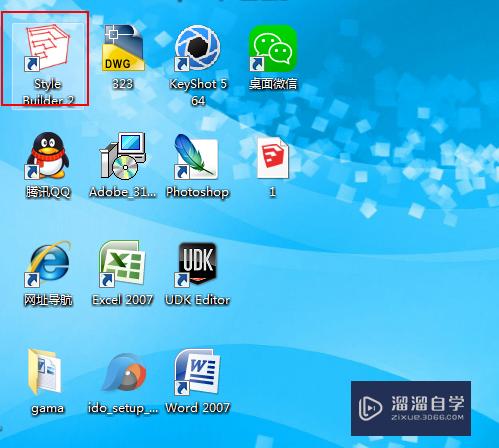Click the 'Style Builder 2' label text
This screenshot has height=448, width=499.
coord(48,92)
